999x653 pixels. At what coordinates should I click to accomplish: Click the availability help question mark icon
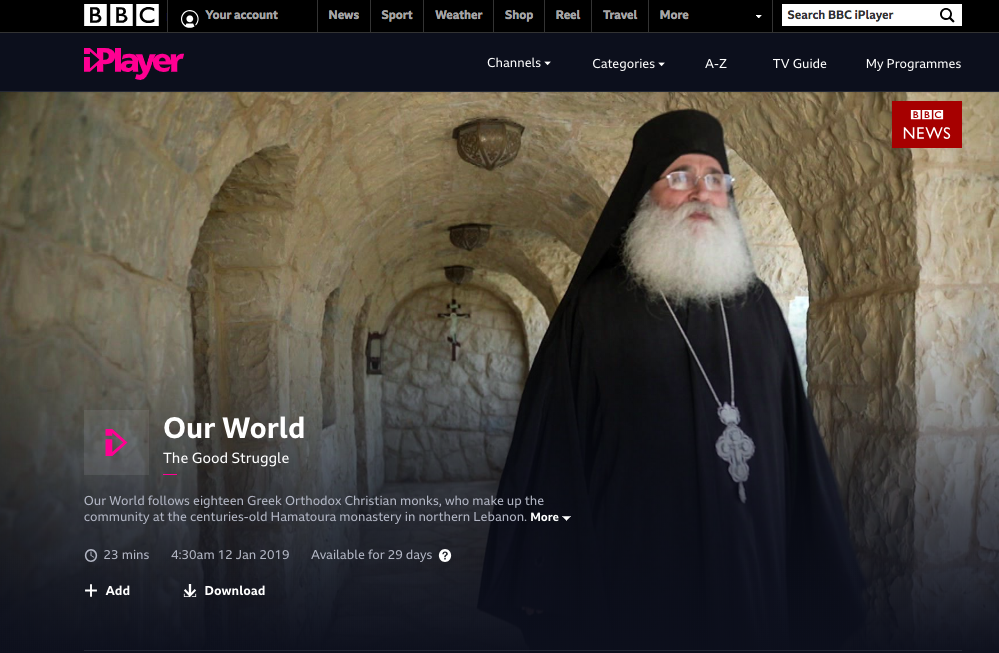click(445, 556)
